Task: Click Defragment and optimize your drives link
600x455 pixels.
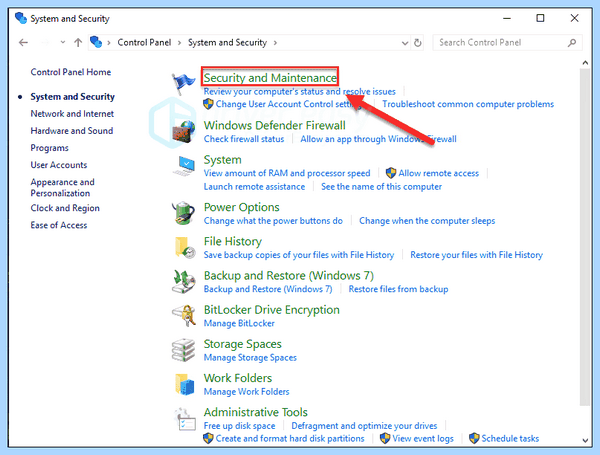Action: click(x=364, y=426)
